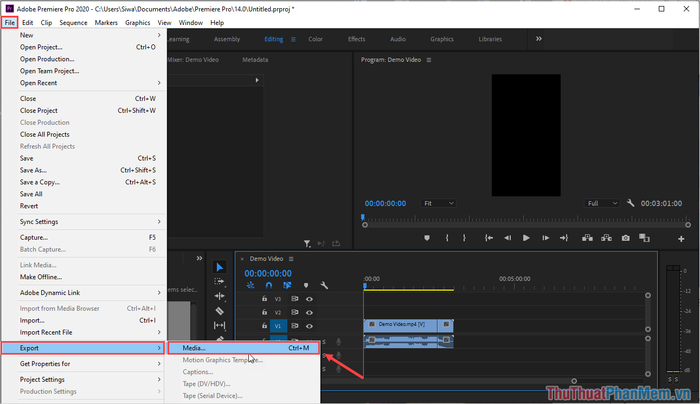This screenshot has height=404, width=700.
Task: Click the Export Frame camera icon
Action: pos(625,238)
